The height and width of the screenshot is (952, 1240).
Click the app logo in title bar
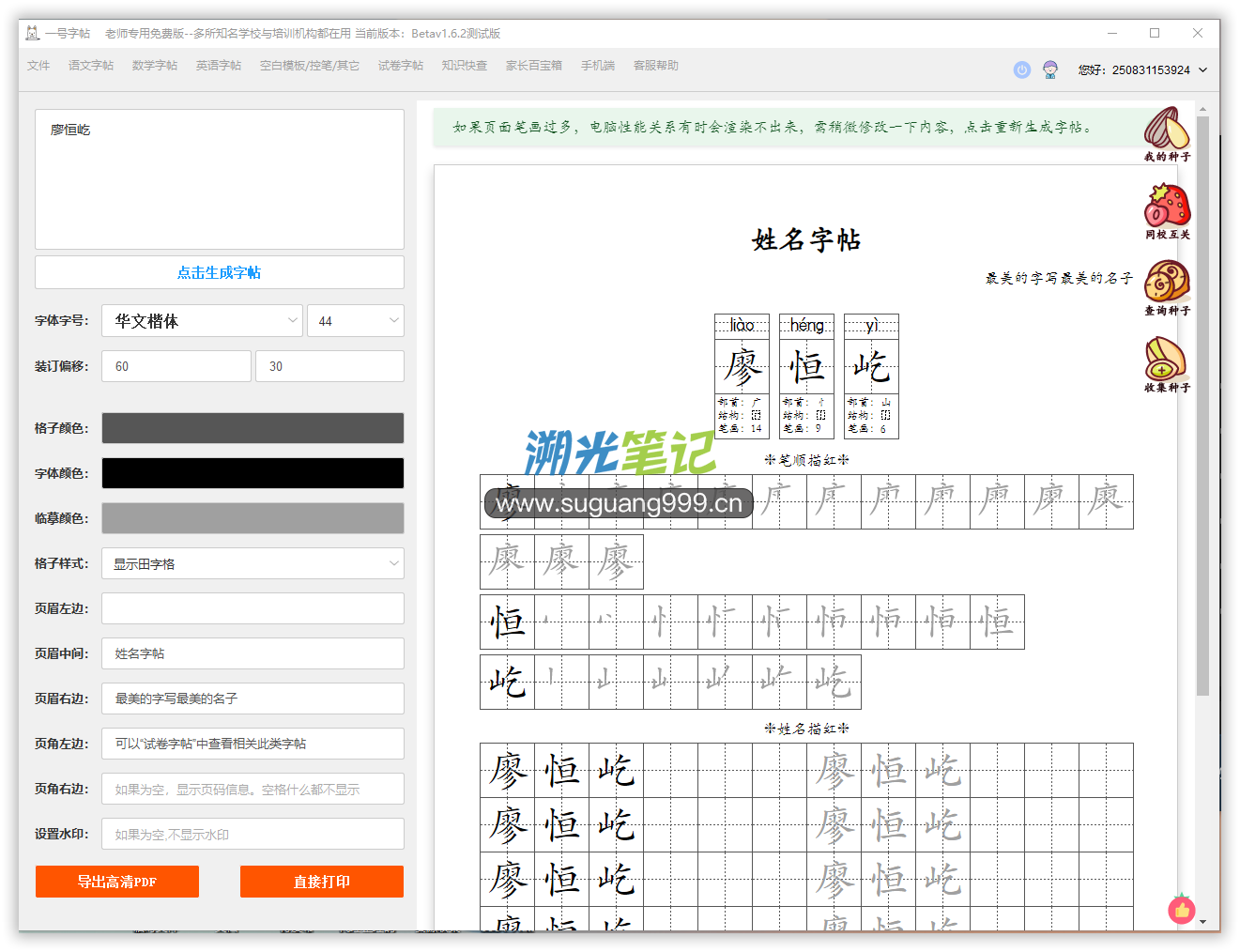point(33,33)
